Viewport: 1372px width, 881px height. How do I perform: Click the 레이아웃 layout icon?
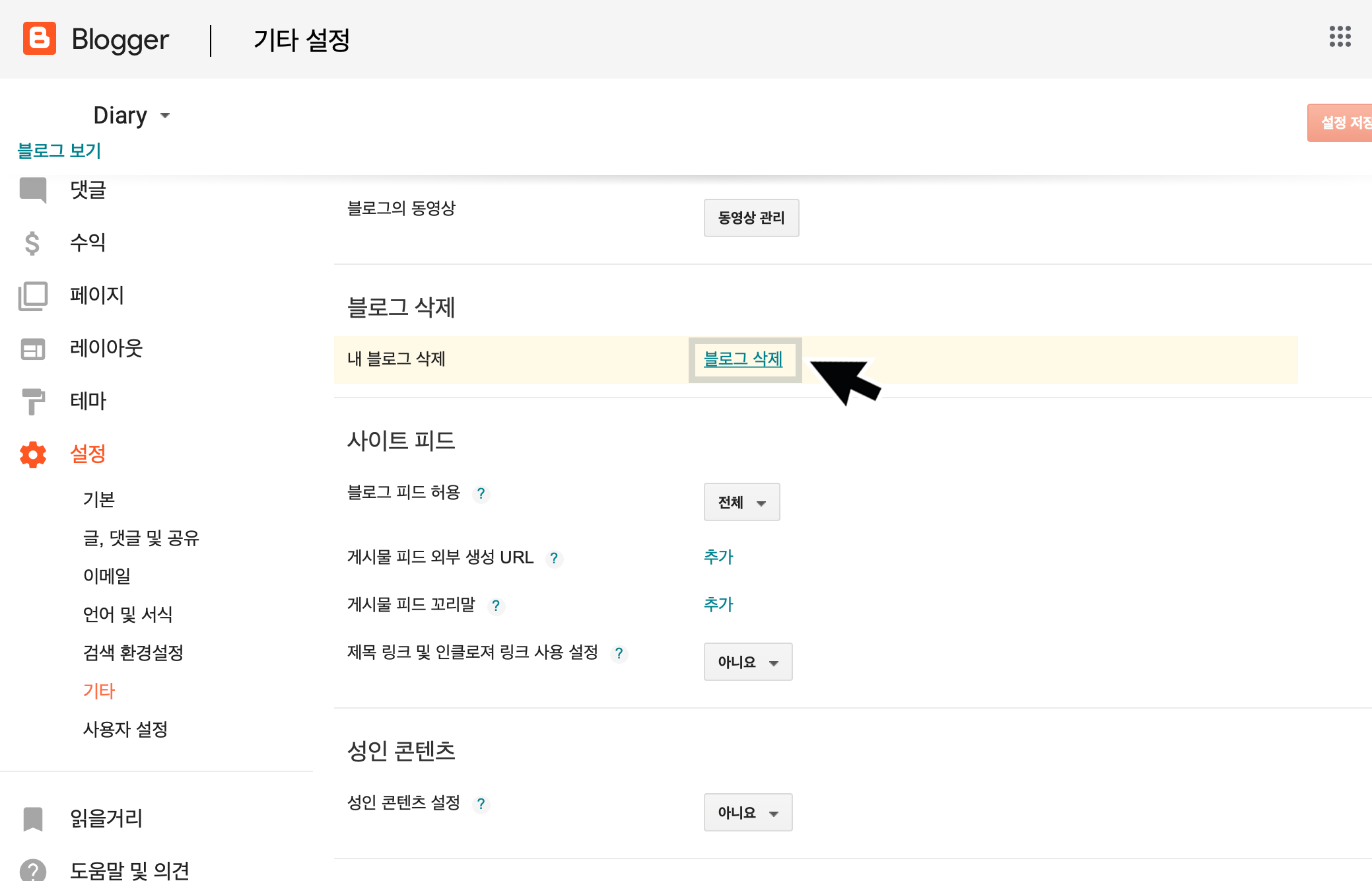point(33,349)
